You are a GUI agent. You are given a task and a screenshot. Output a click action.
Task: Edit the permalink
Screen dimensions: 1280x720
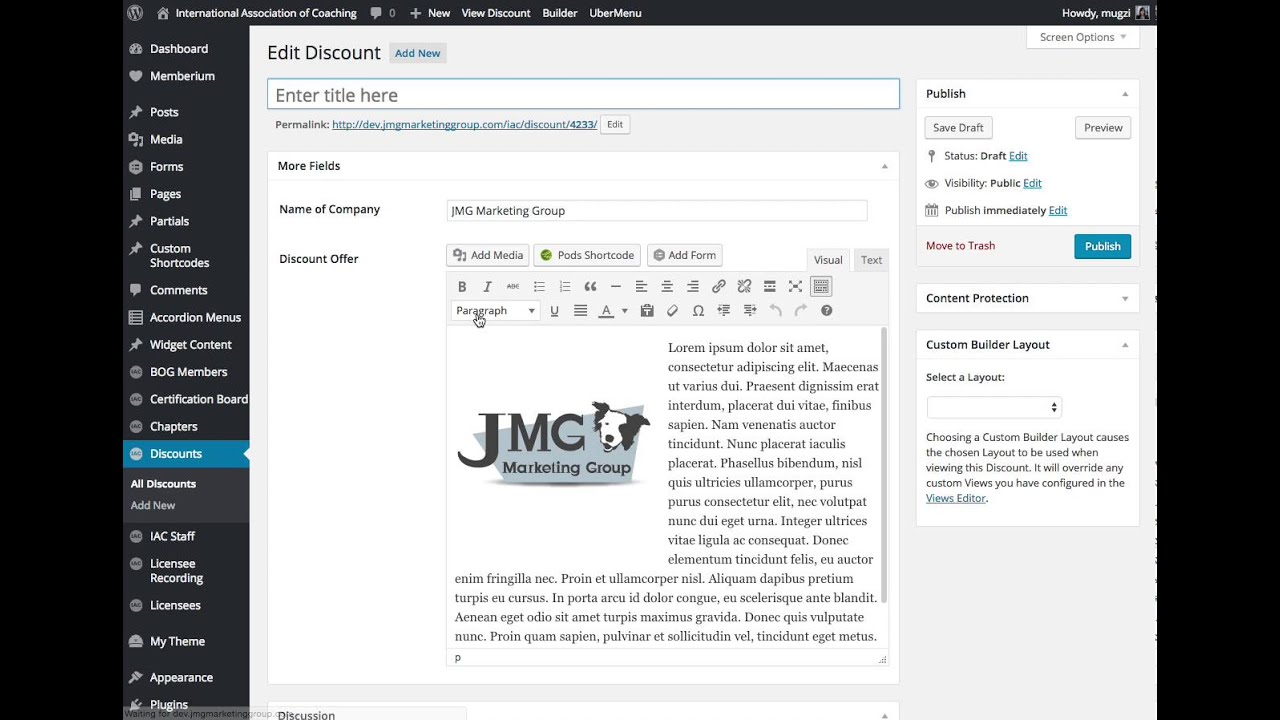tap(615, 125)
